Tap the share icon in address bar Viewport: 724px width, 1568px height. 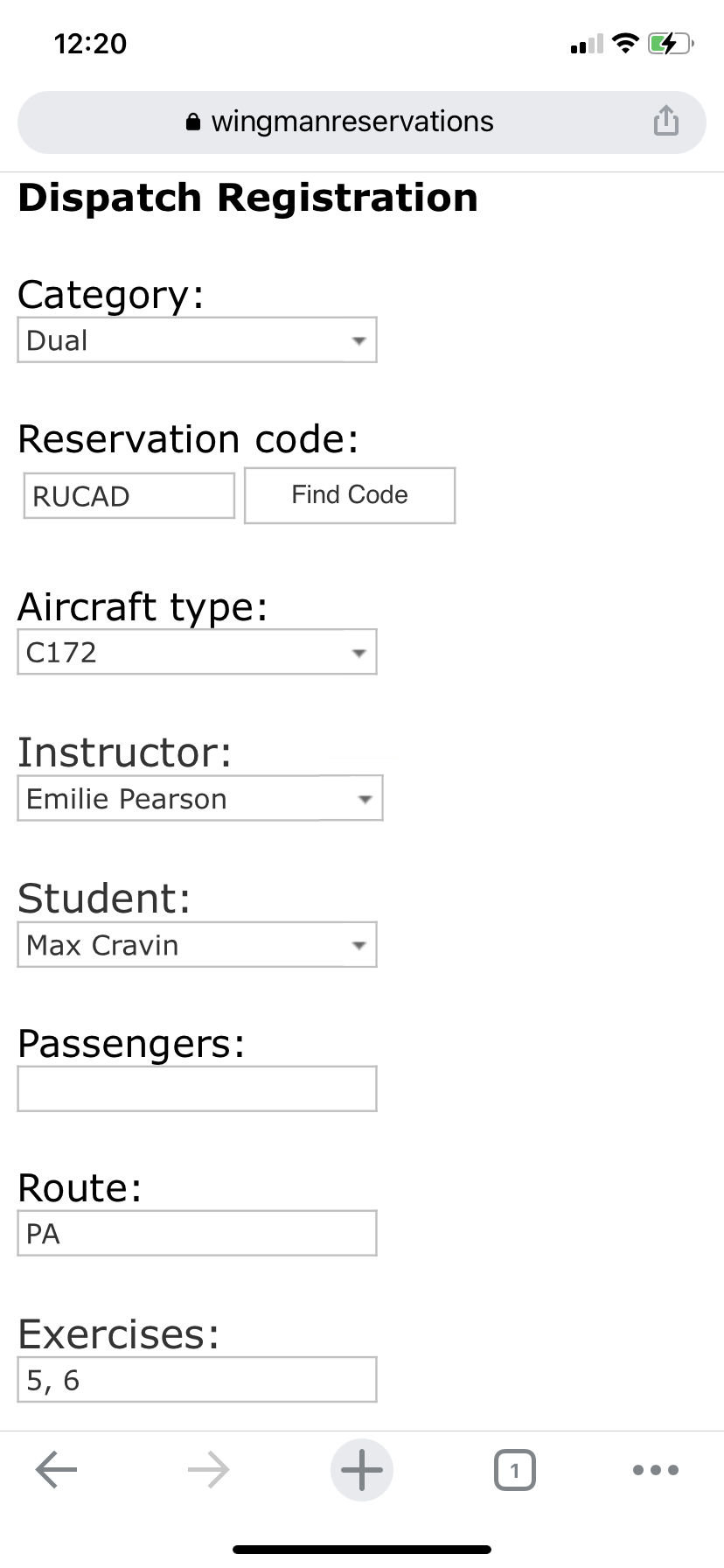[665, 121]
